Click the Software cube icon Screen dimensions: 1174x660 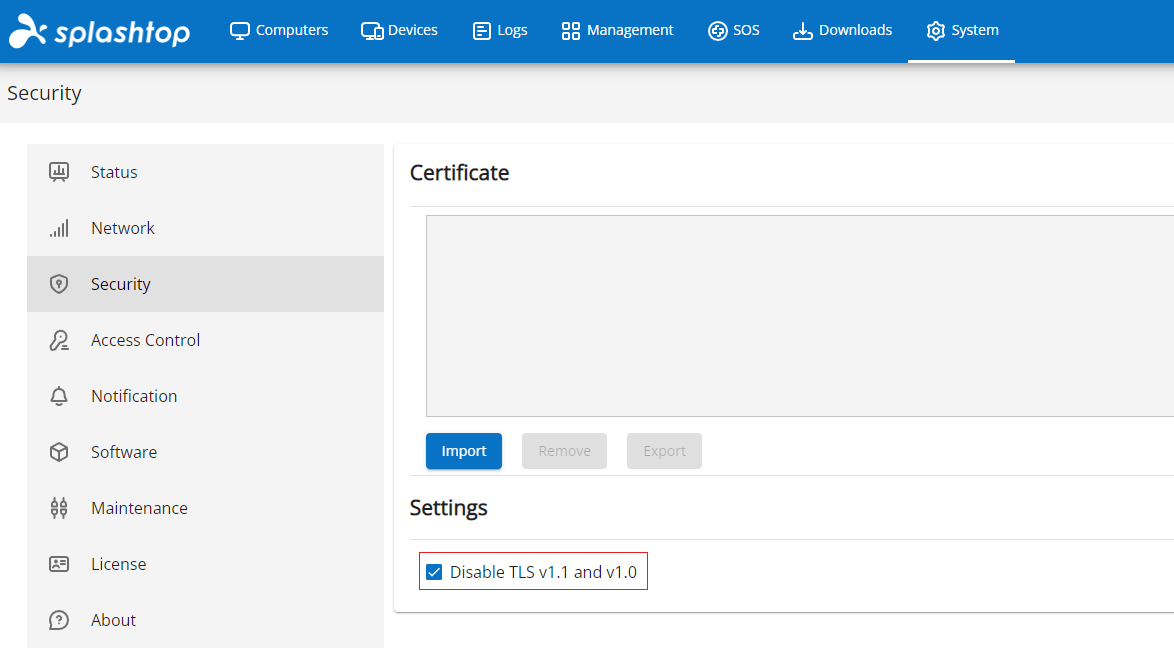[59, 452]
